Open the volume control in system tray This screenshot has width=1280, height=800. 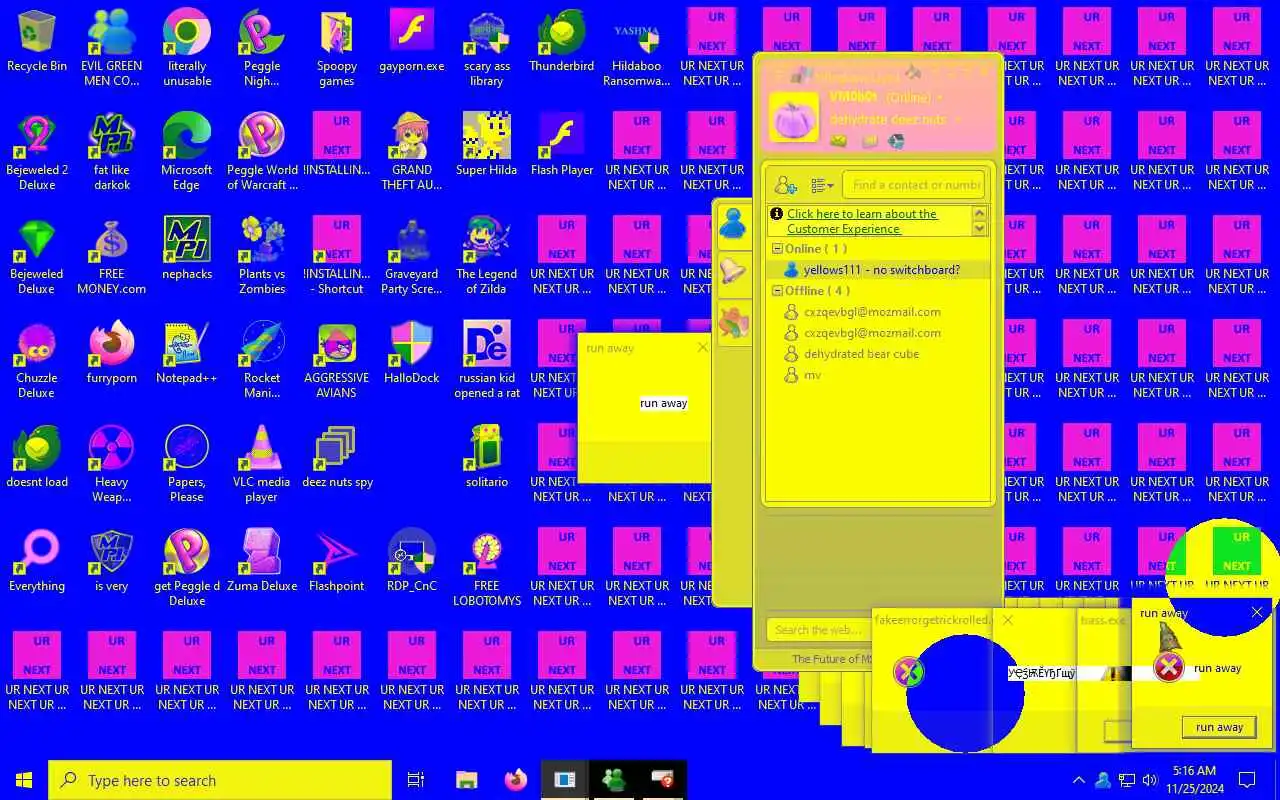(1150, 780)
